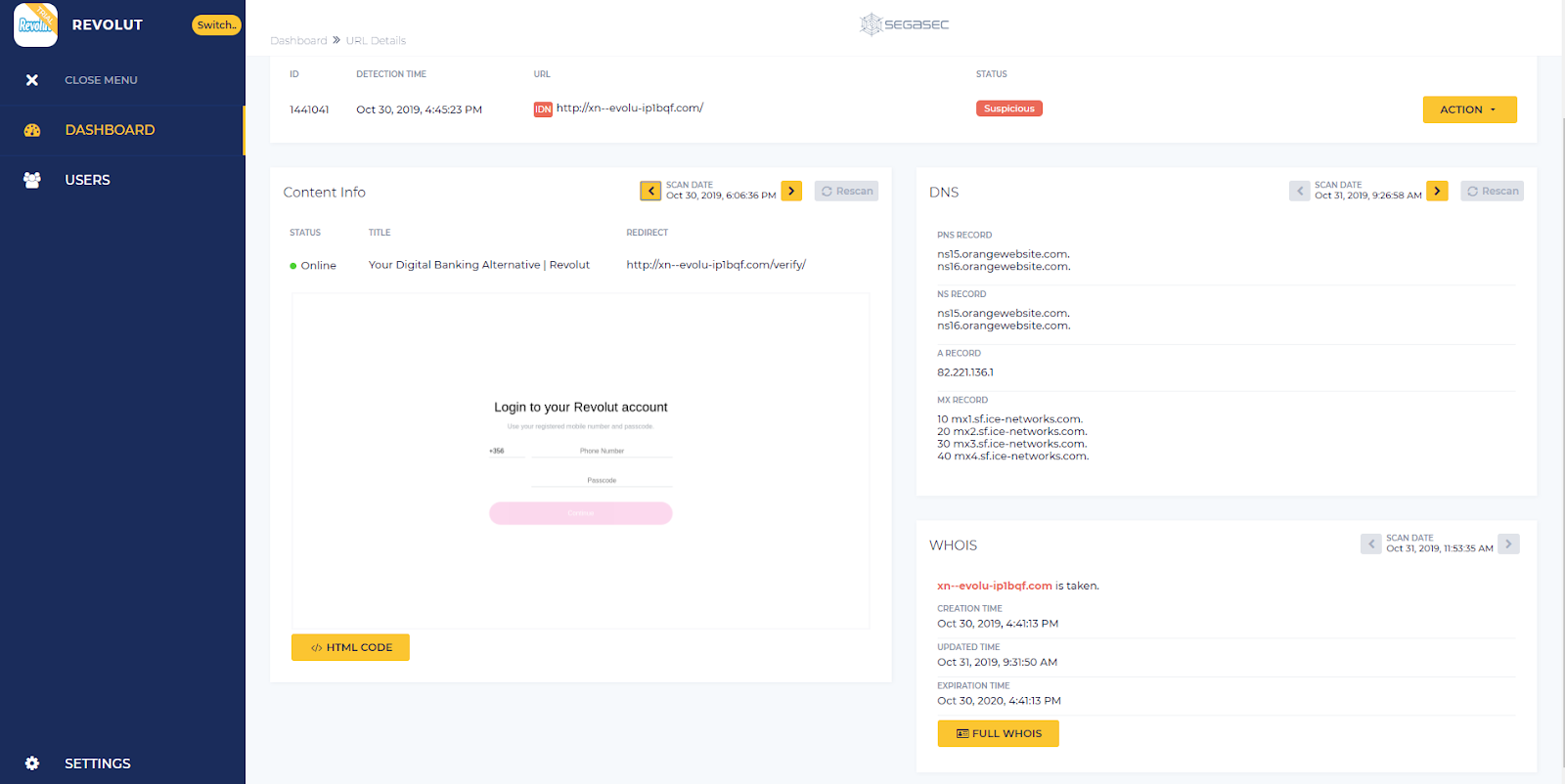Go to next Content Info scan date

tap(791, 191)
